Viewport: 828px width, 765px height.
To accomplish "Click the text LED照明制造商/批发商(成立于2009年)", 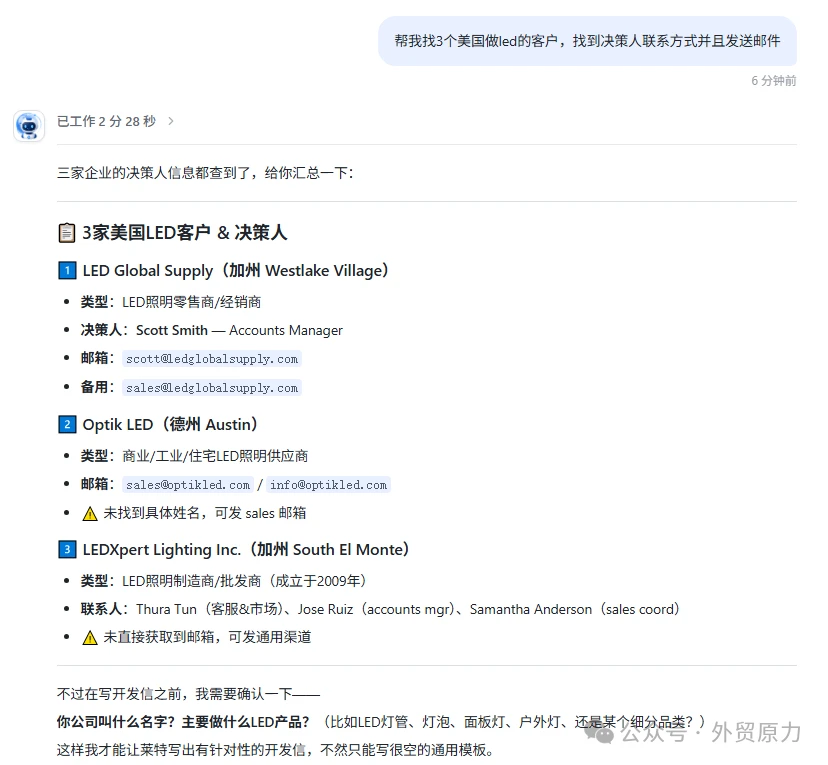I will pyautogui.click(x=244, y=581).
